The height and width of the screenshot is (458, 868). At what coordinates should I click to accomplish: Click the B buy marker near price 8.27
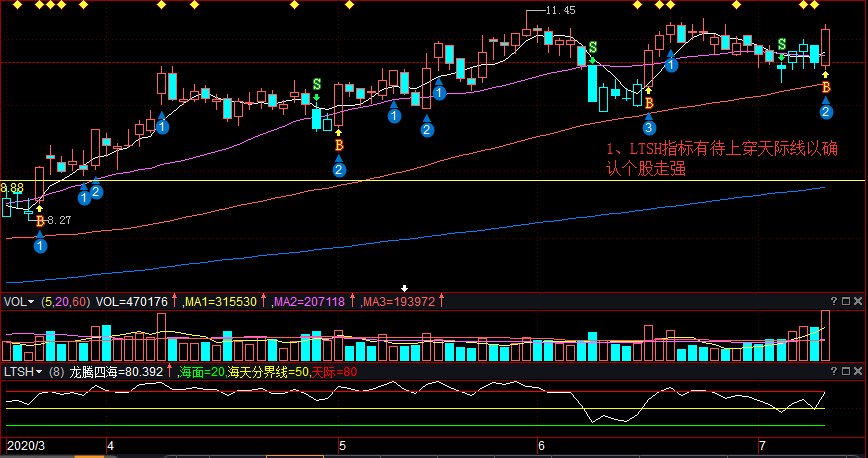click(x=40, y=220)
